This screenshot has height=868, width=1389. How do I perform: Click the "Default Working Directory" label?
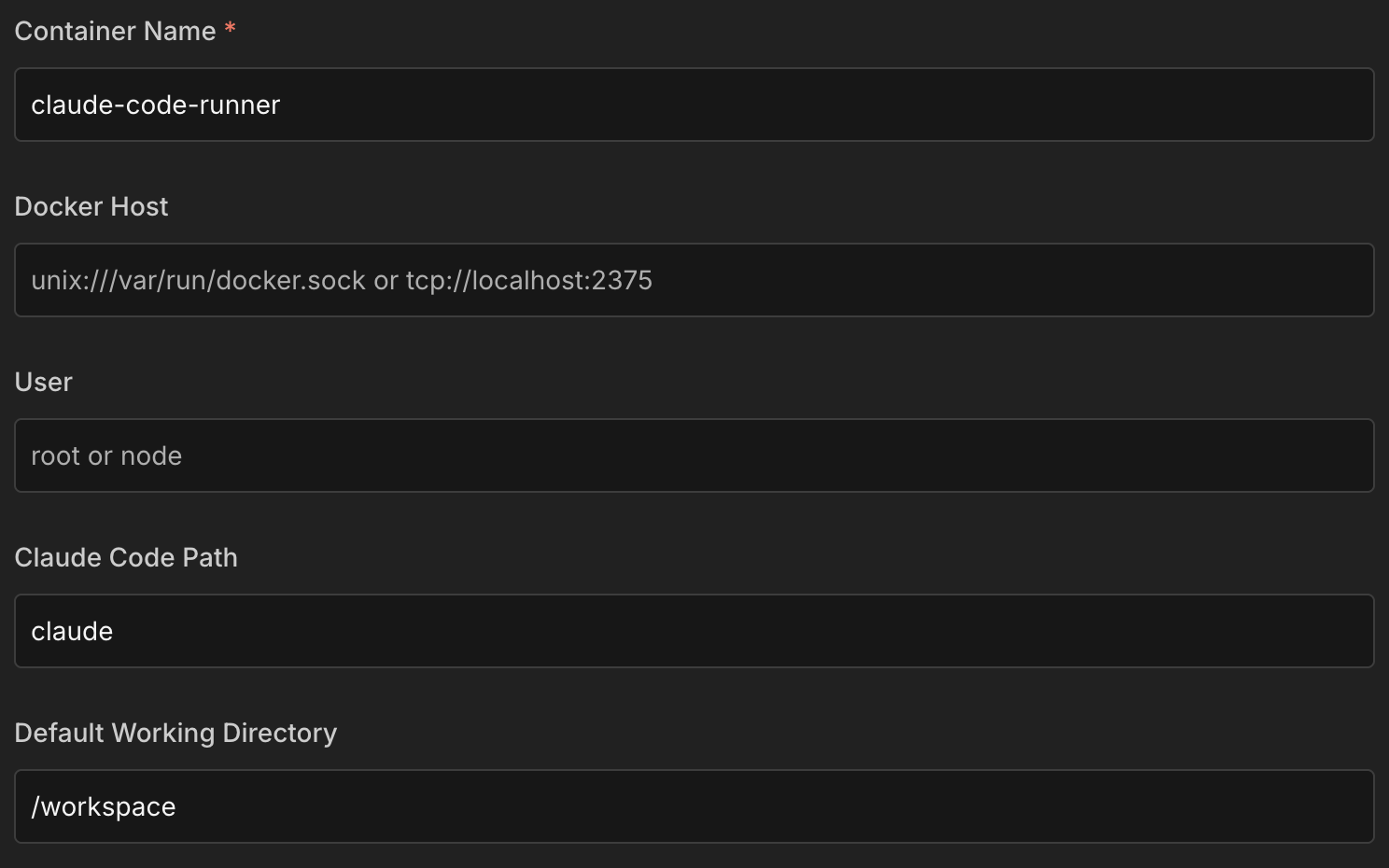tap(175, 734)
